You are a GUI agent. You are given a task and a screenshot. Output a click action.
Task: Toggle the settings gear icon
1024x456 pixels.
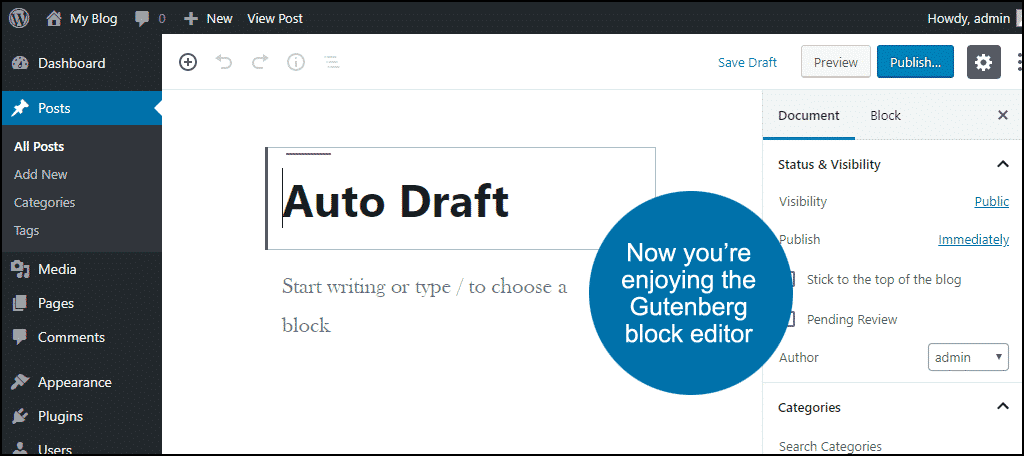tap(983, 62)
